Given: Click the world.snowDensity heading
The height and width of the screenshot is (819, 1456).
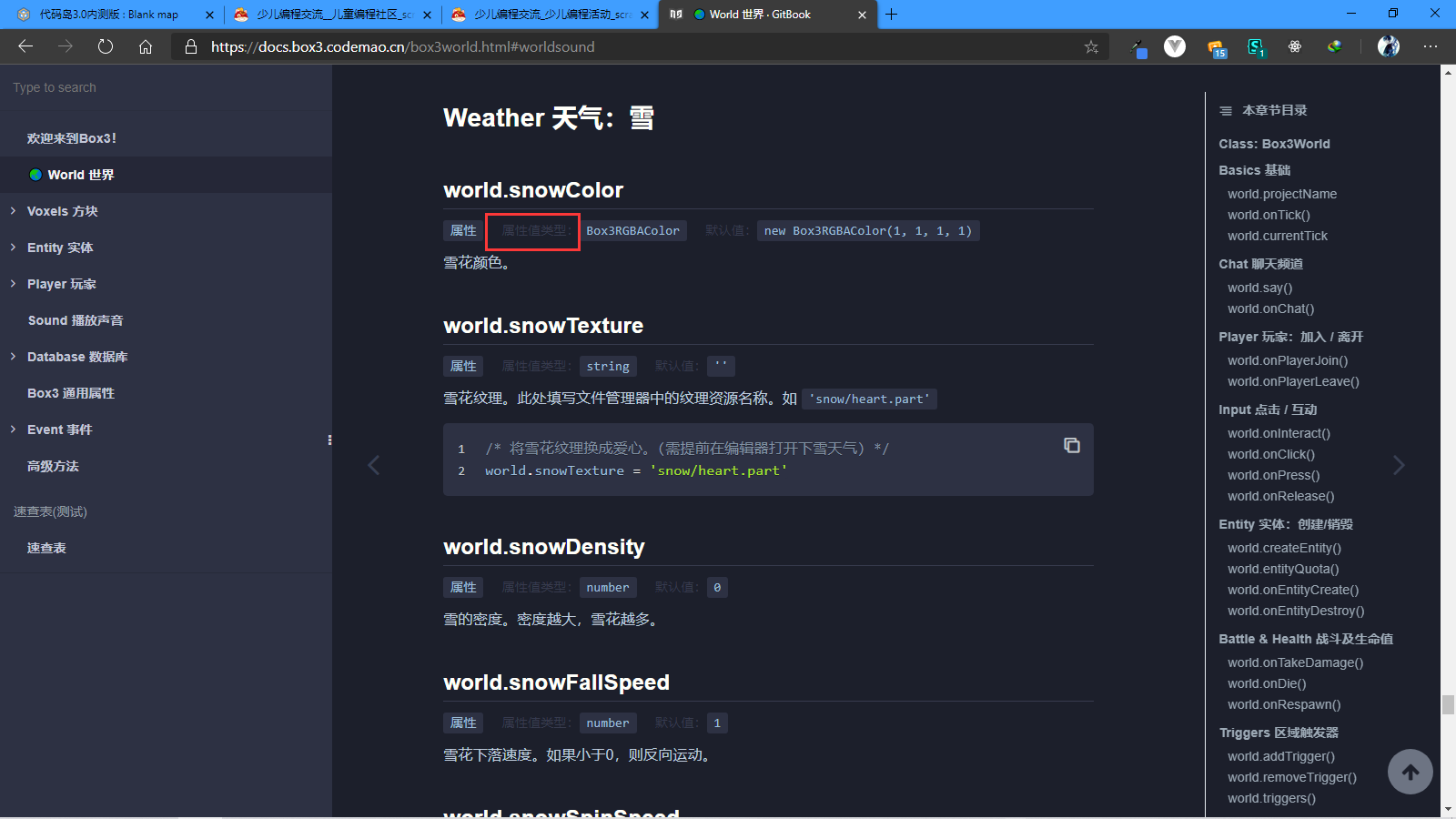Looking at the screenshot, I should click(x=543, y=547).
